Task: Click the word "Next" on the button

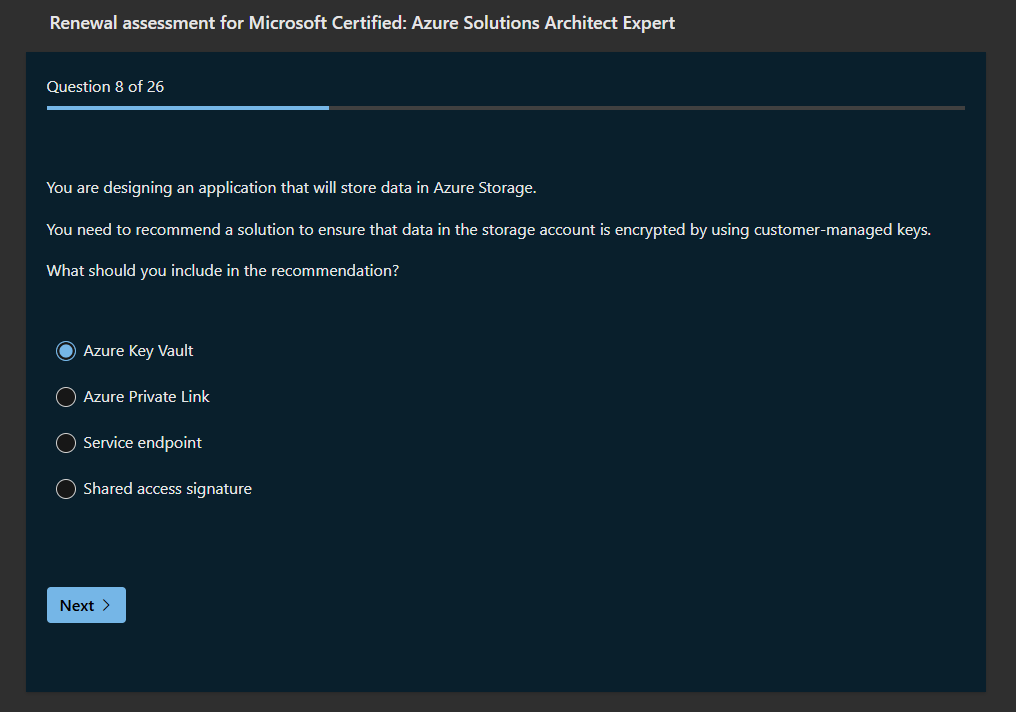Action: (77, 605)
